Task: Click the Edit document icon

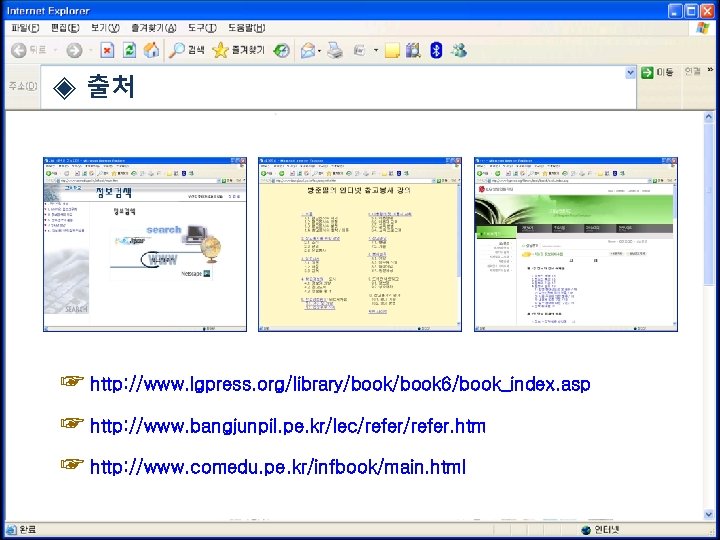Action: [x=360, y=50]
